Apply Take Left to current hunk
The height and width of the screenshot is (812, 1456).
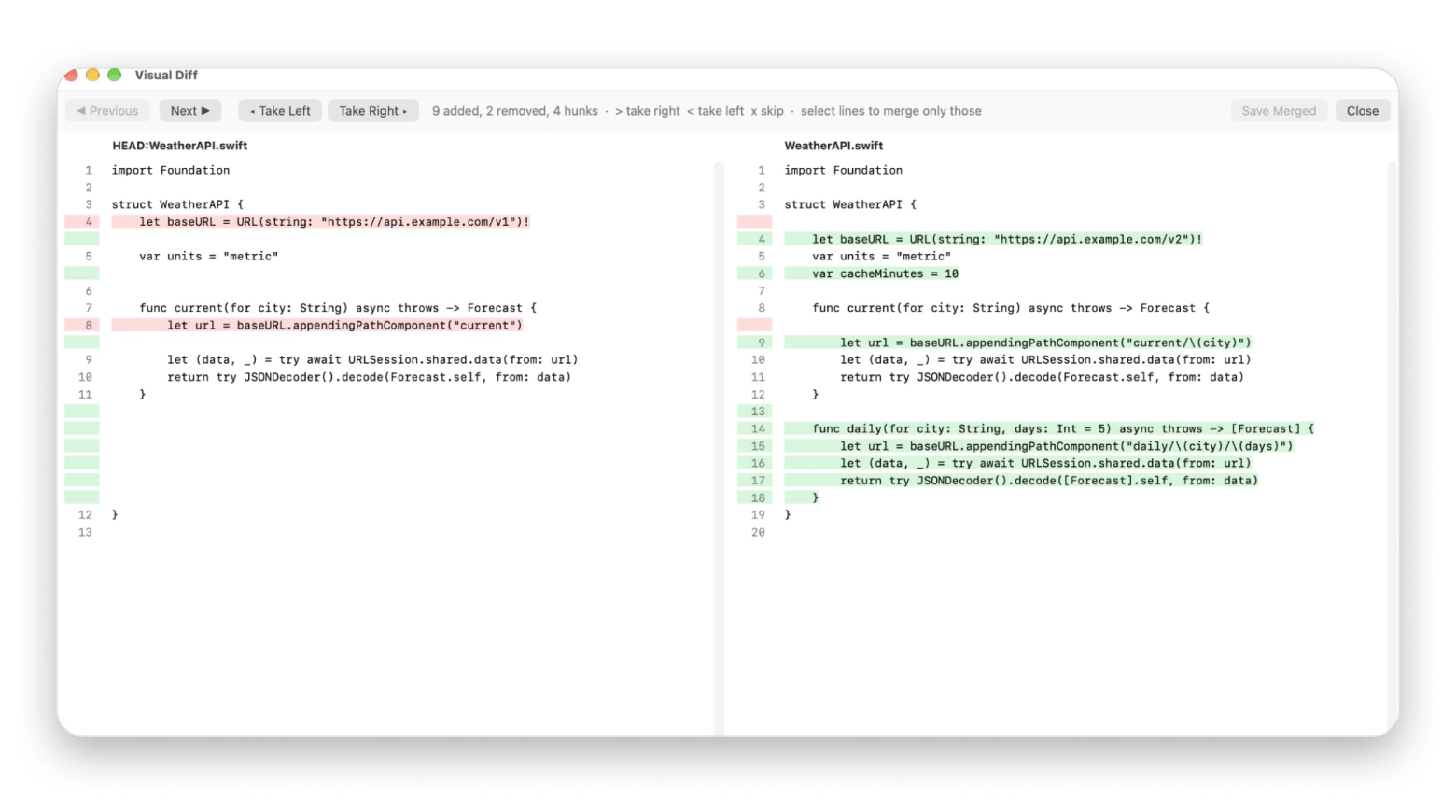[x=281, y=111]
